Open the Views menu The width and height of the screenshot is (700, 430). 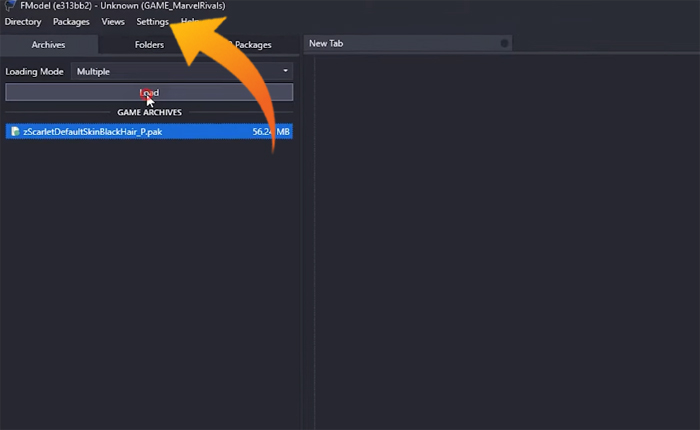pos(113,21)
